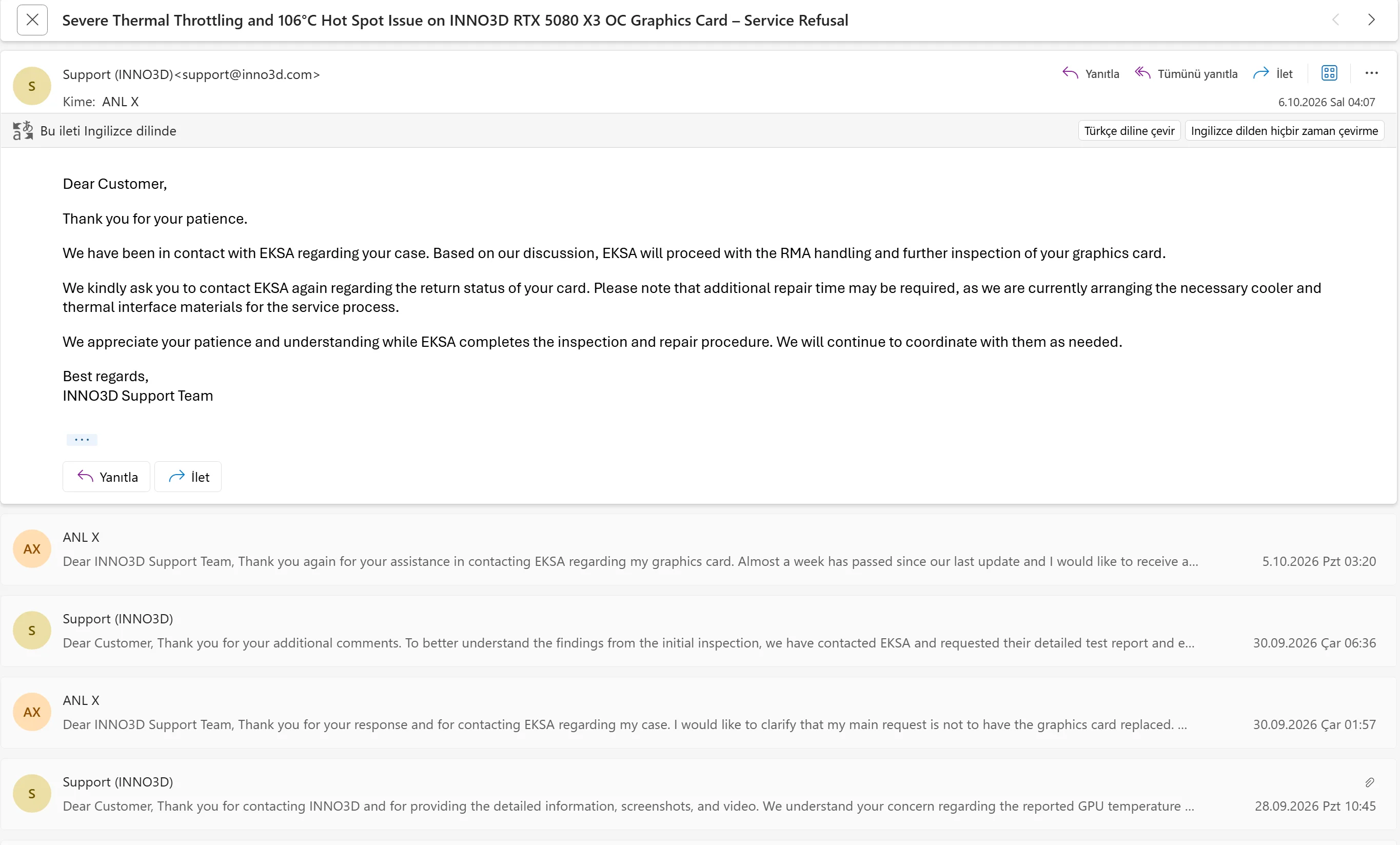Click Türkçe diline çevir button
Viewport: 1400px width, 845px height.
click(1129, 131)
